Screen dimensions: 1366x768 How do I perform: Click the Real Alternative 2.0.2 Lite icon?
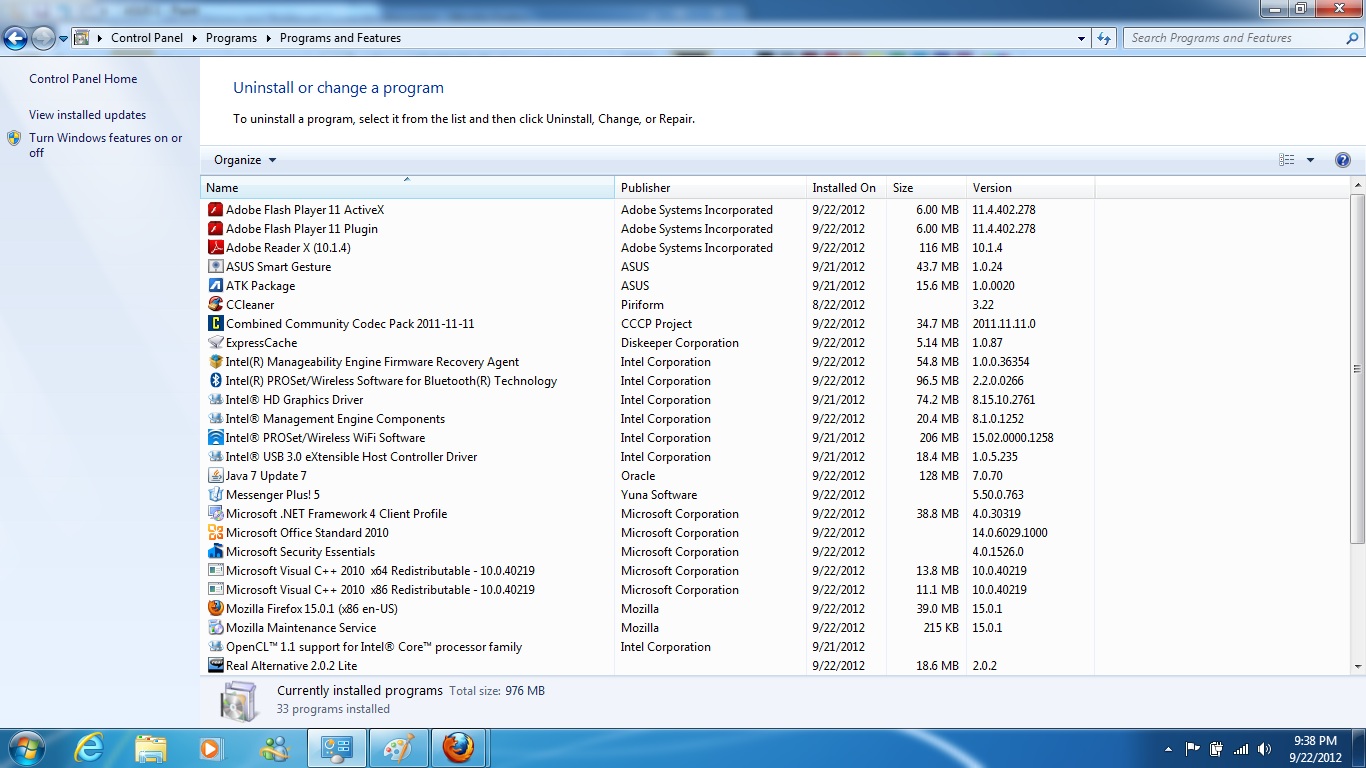point(215,666)
